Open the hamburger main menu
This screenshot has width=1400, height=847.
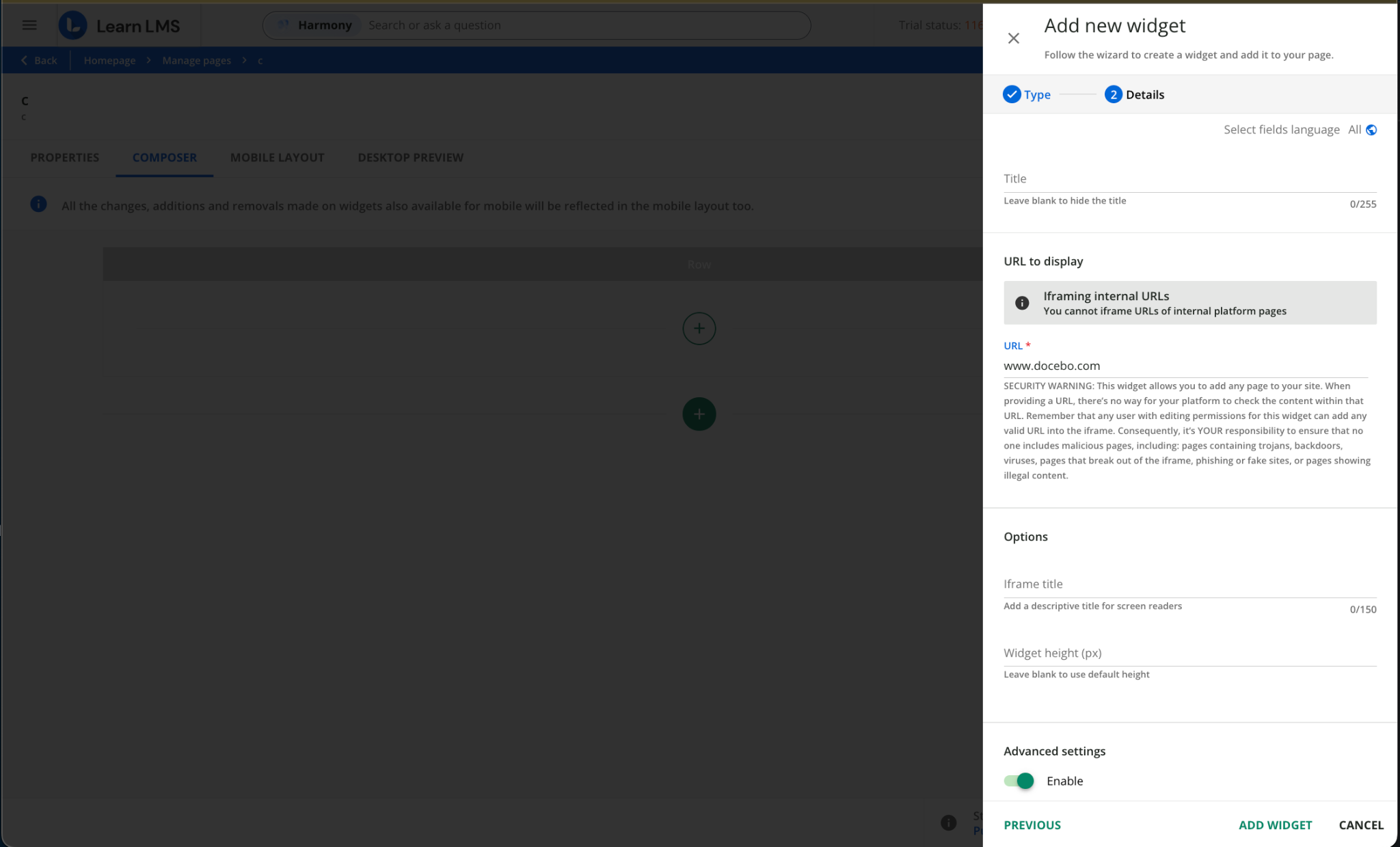29,25
